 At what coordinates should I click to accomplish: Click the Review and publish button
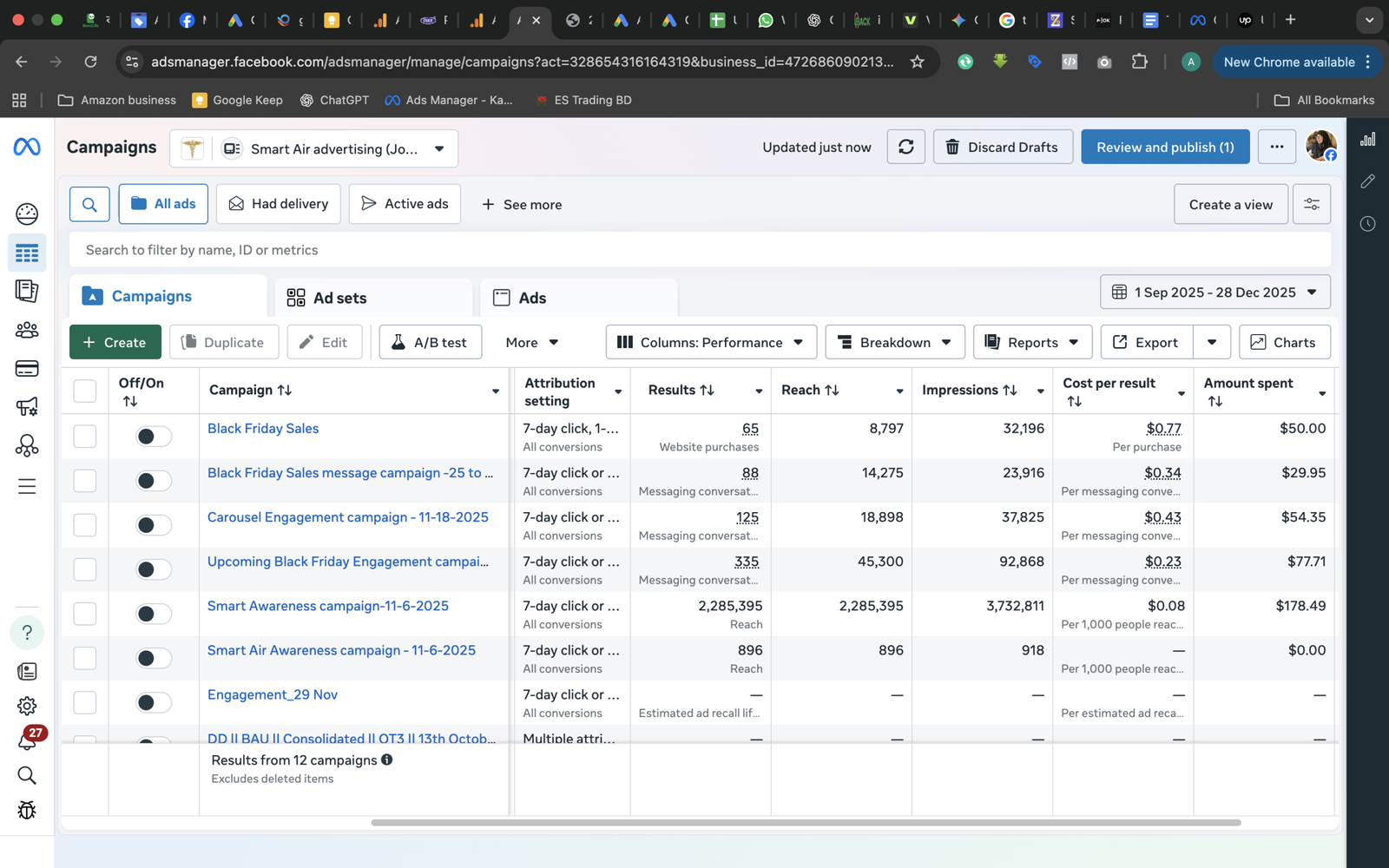(x=1164, y=147)
